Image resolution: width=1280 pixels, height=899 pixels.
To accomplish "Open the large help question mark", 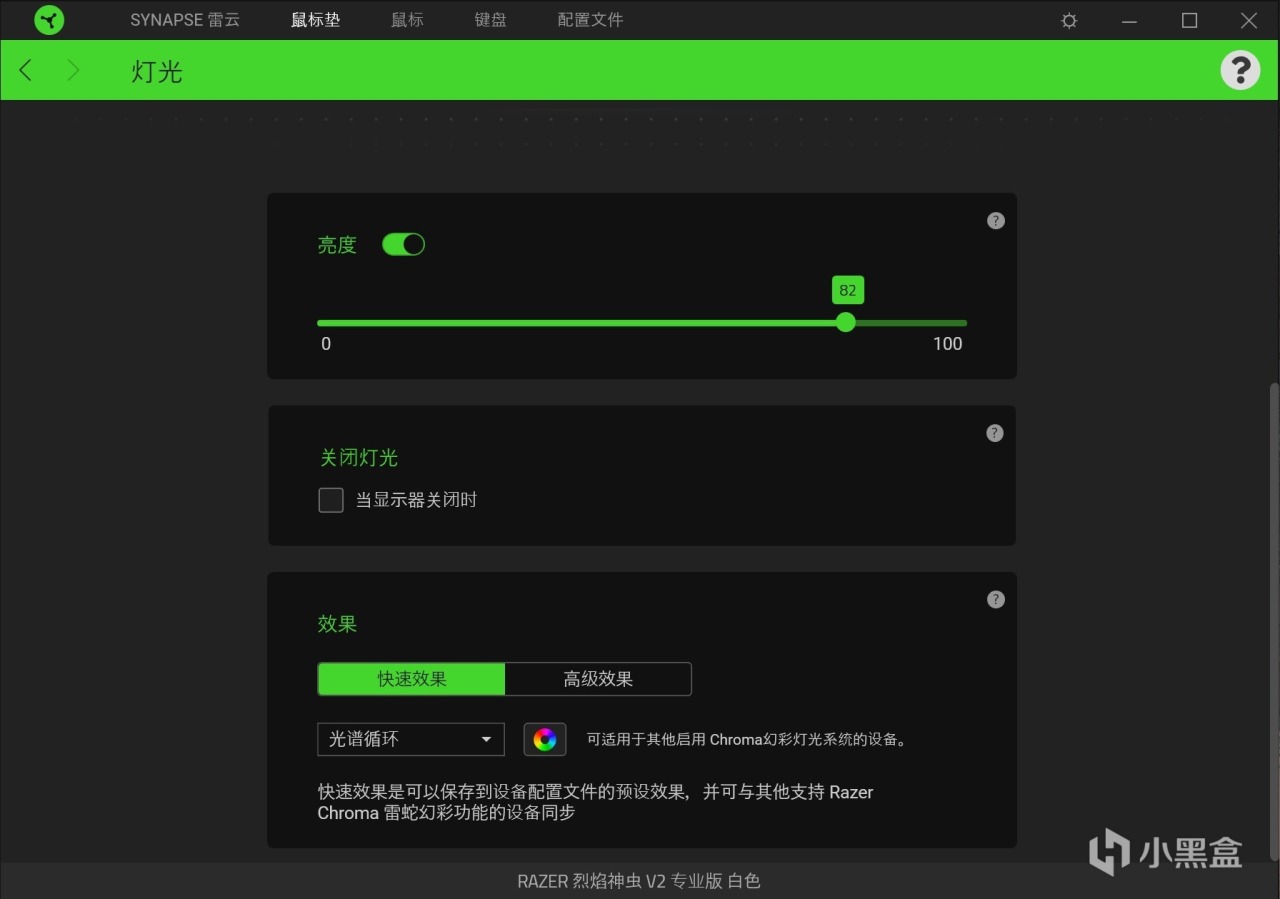I will pos(1240,70).
